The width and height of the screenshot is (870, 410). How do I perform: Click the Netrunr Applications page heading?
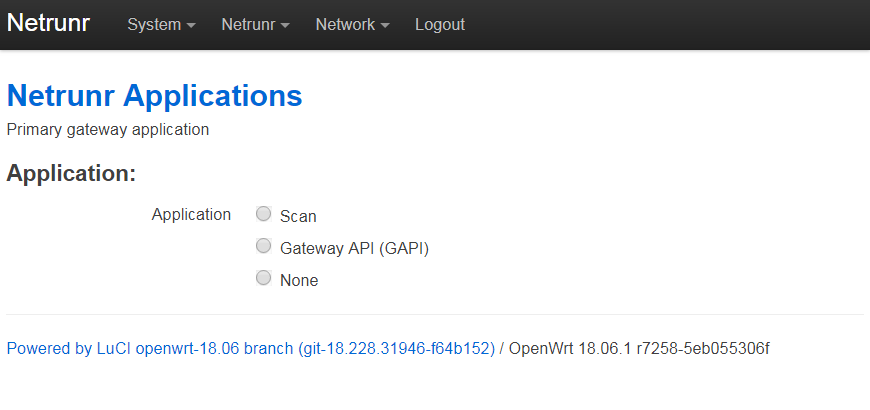[154, 95]
